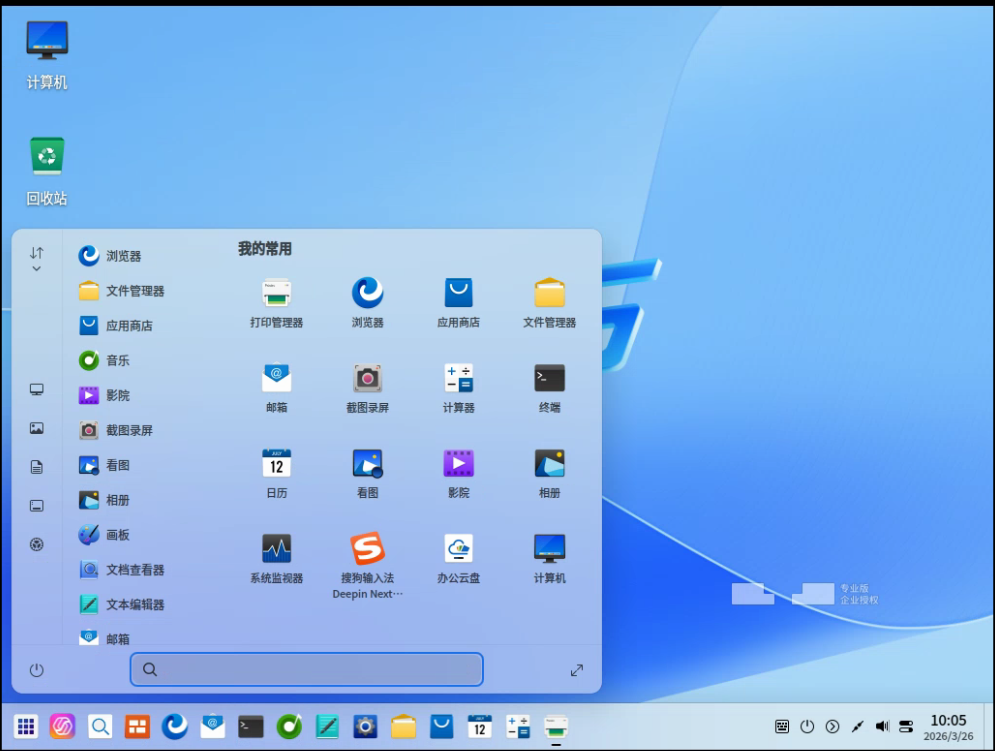
Task: Open 办公云盘 from the favorites grid
Action: tap(458, 548)
